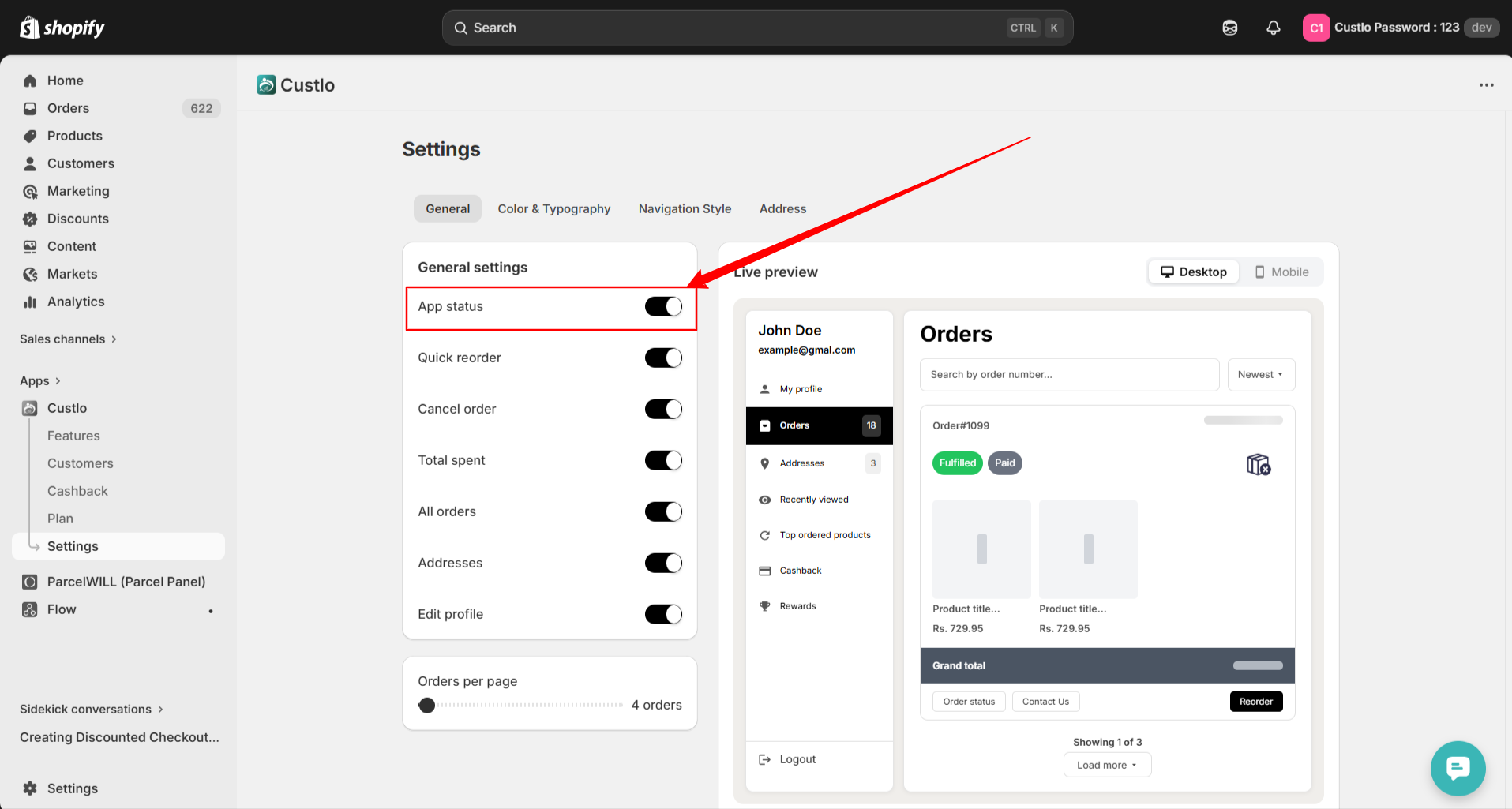
Task: Open Discounts in the sidebar
Action: click(x=77, y=219)
